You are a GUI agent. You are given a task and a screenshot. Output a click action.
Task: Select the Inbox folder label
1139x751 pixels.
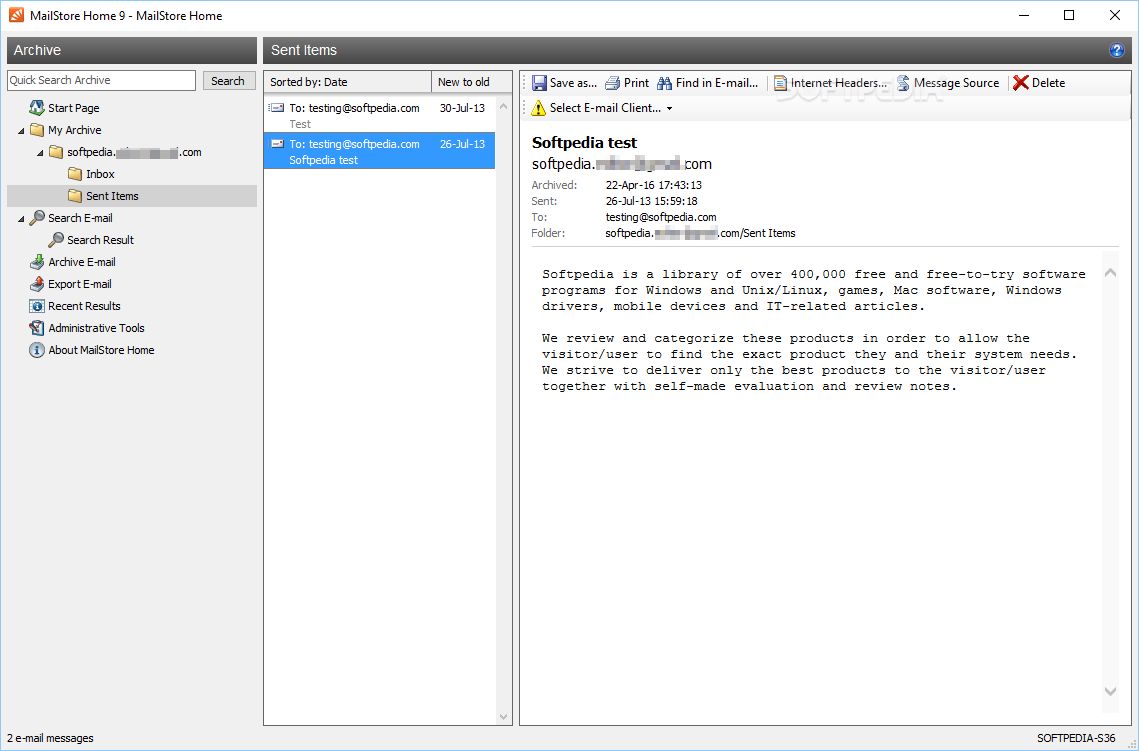100,174
